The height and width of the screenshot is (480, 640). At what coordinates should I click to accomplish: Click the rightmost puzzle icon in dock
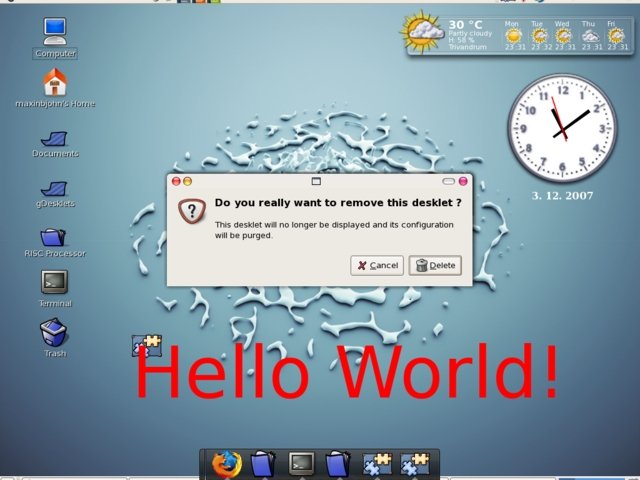(414, 464)
